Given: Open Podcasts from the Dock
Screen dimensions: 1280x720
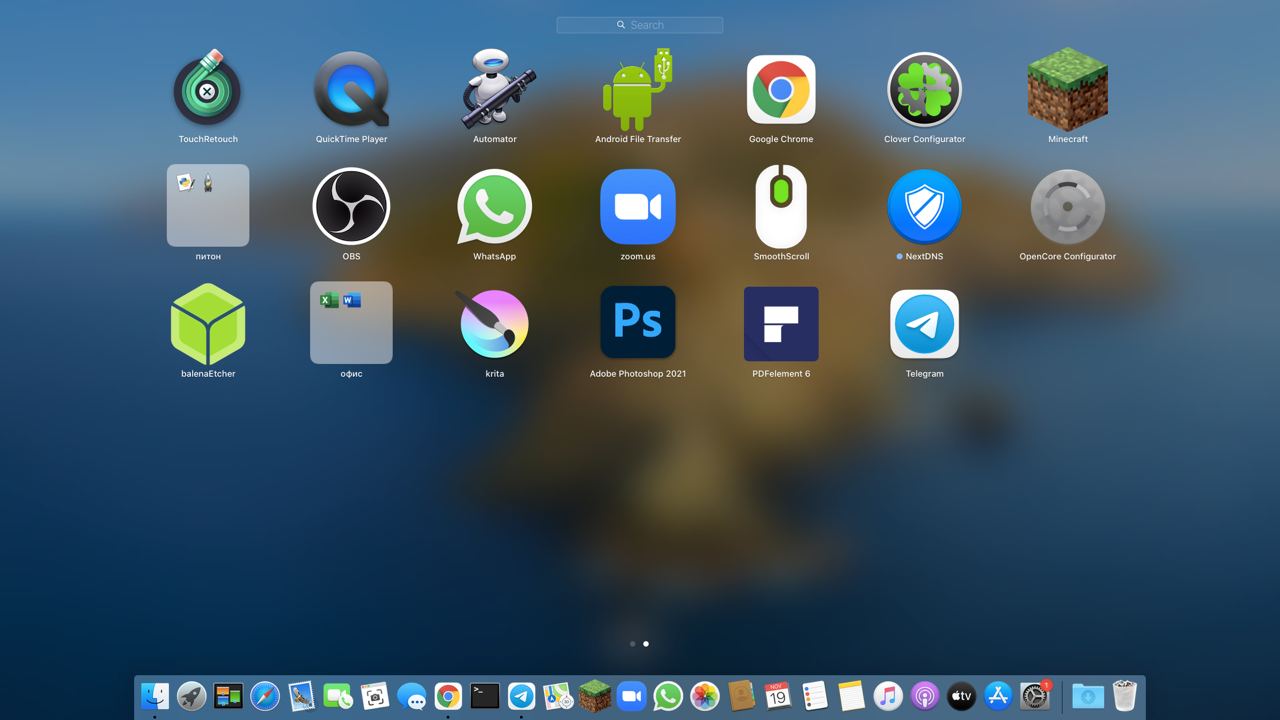Looking at the screenshot, I should tap(925, 696).
